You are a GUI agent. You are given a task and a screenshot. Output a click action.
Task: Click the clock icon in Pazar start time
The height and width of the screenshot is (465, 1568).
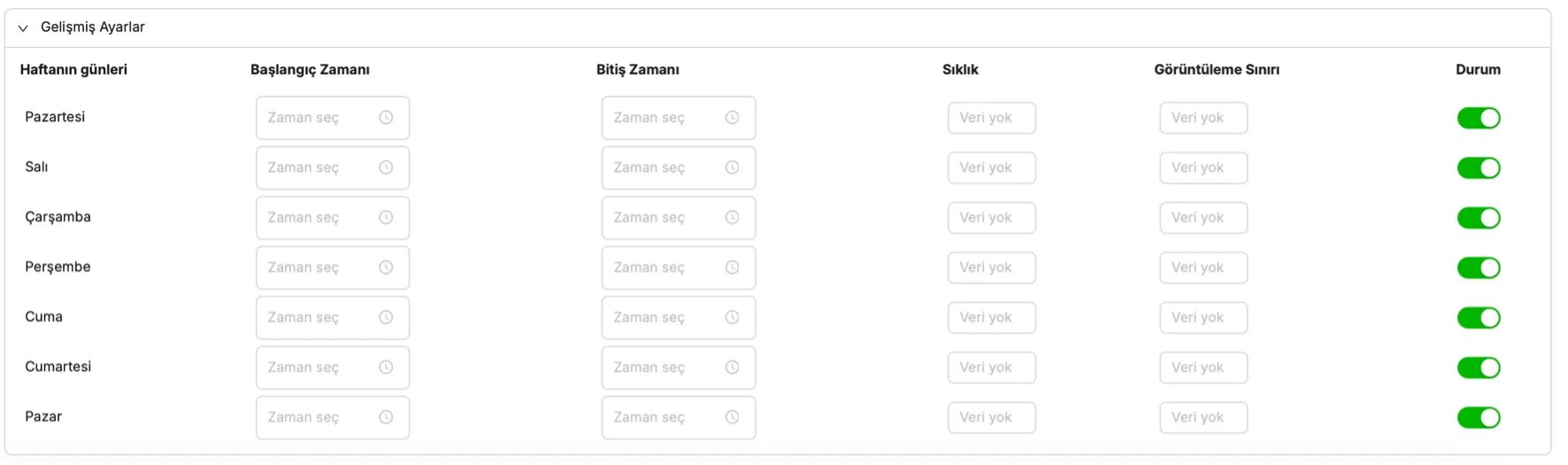click(386, 417)
